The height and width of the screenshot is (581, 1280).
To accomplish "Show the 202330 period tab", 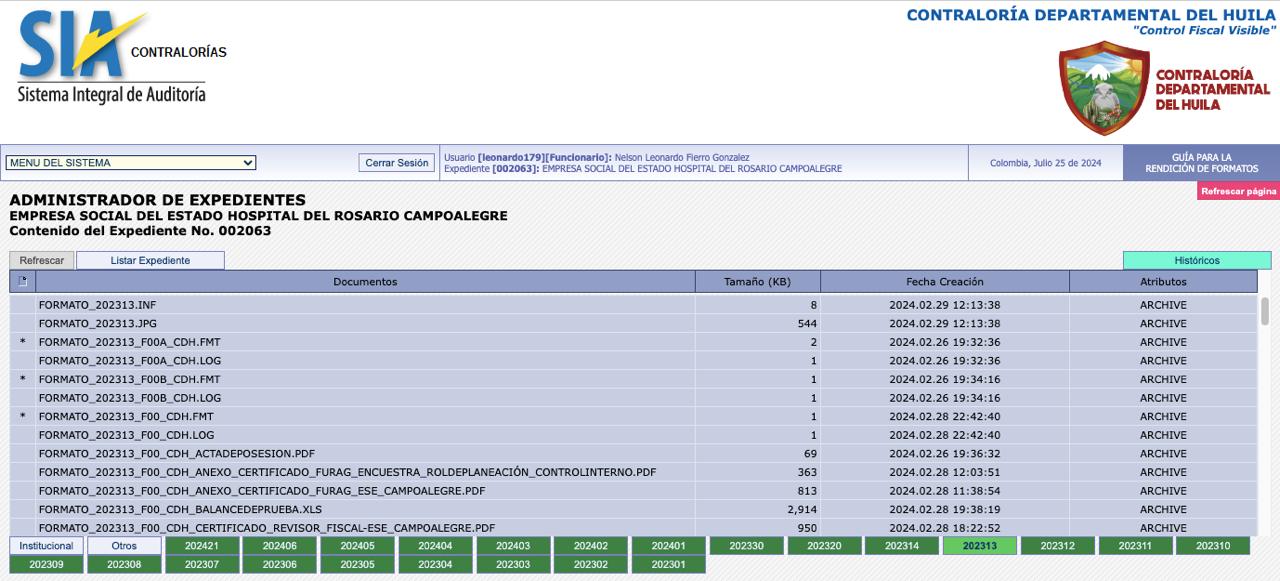I will pyautogui.click(x=747, y=546).
